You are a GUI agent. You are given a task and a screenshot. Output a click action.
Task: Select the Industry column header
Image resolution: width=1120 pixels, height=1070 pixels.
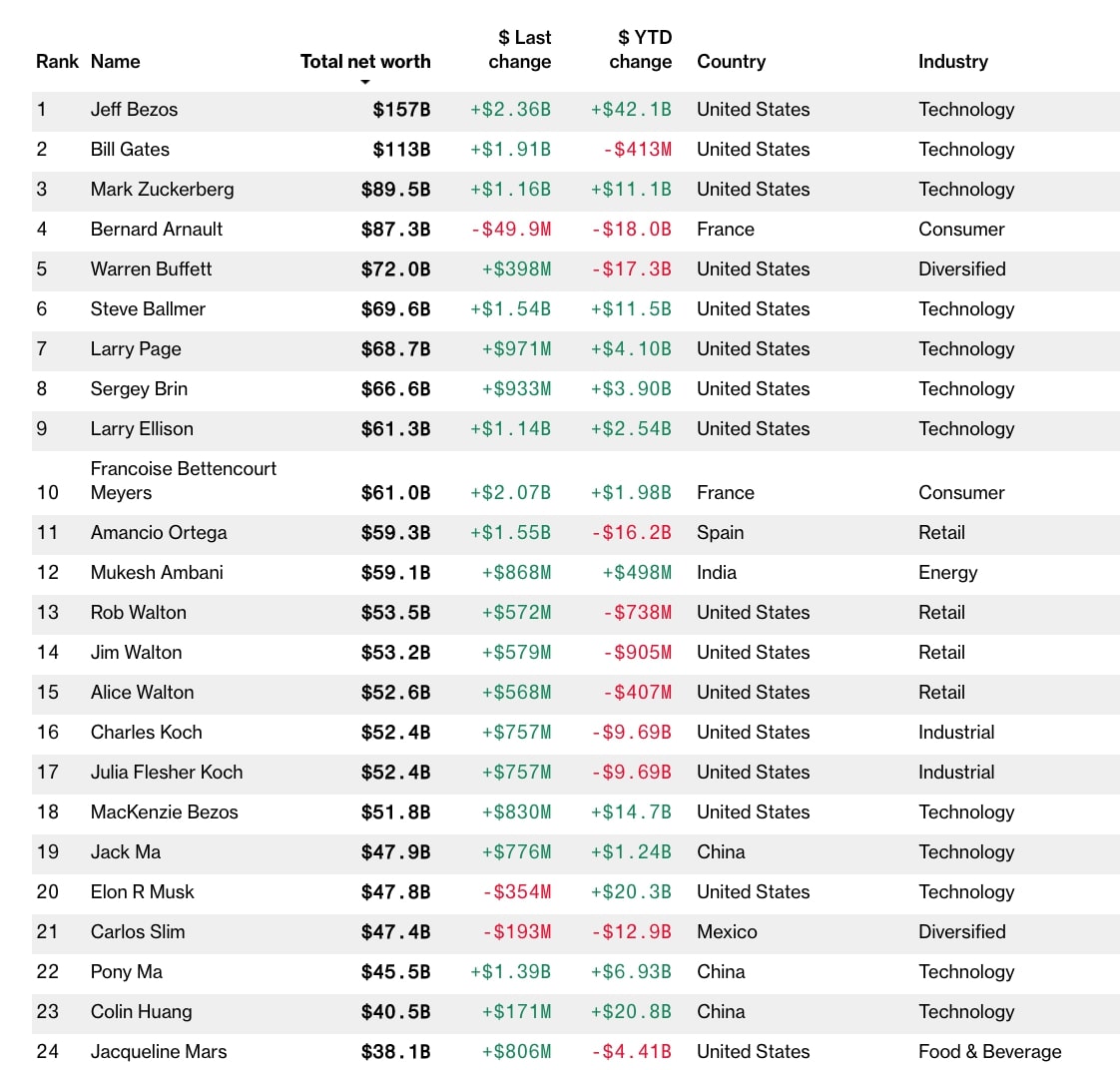pyautogui.click(x=952, y=61)
